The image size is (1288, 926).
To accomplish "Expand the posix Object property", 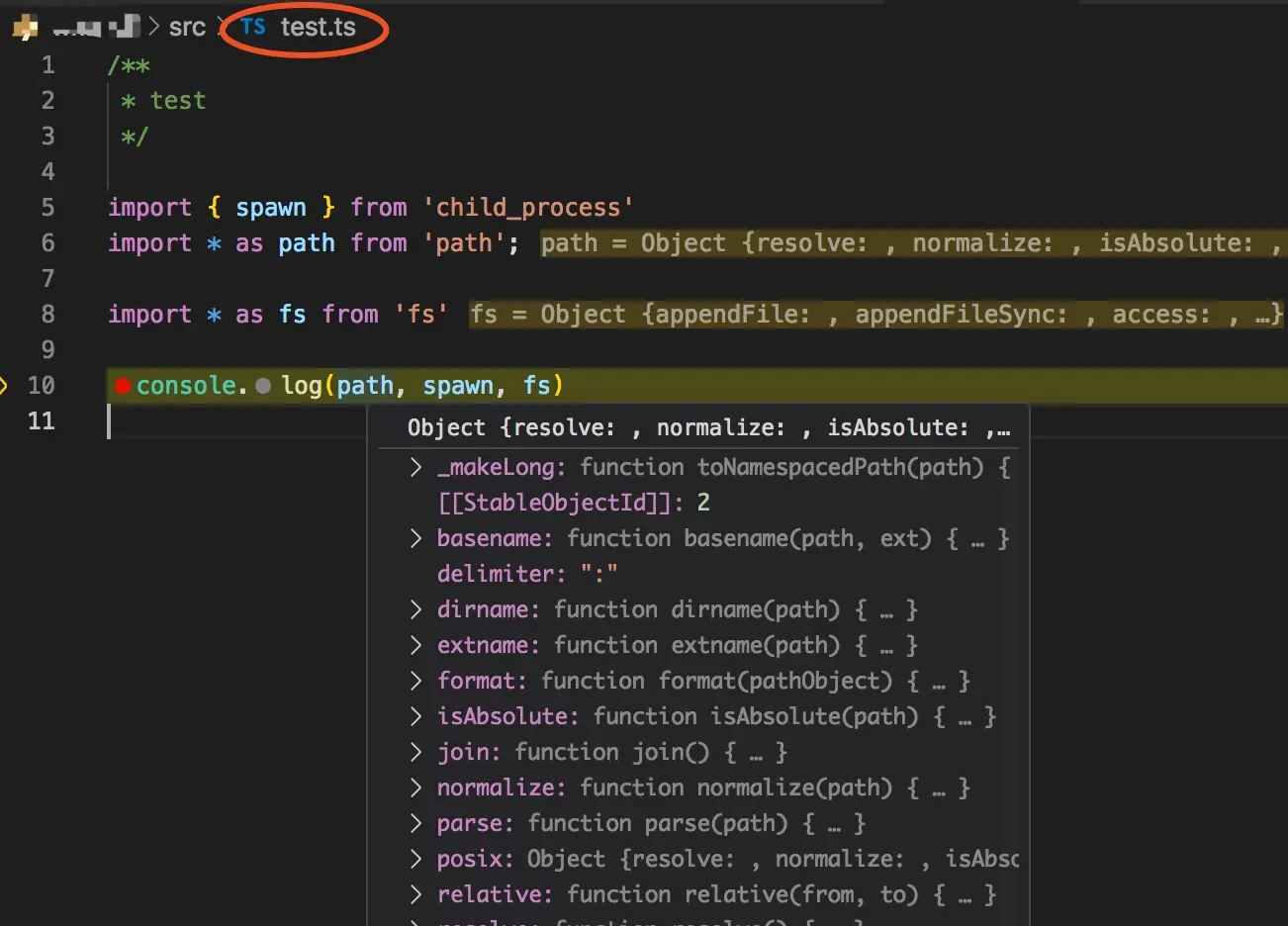I will point(414,859).
